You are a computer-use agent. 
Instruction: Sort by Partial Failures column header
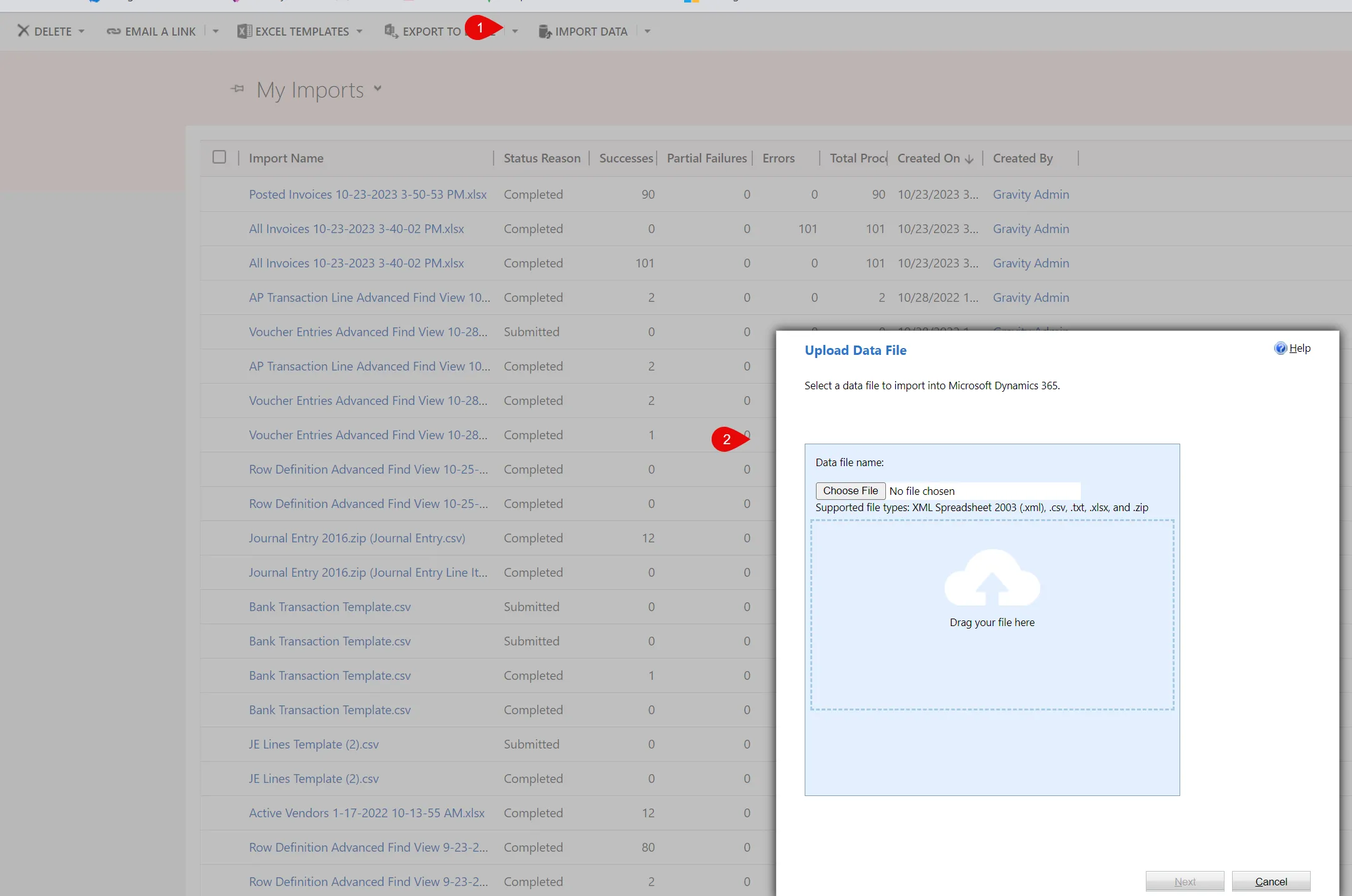click(x=707, y=158)
